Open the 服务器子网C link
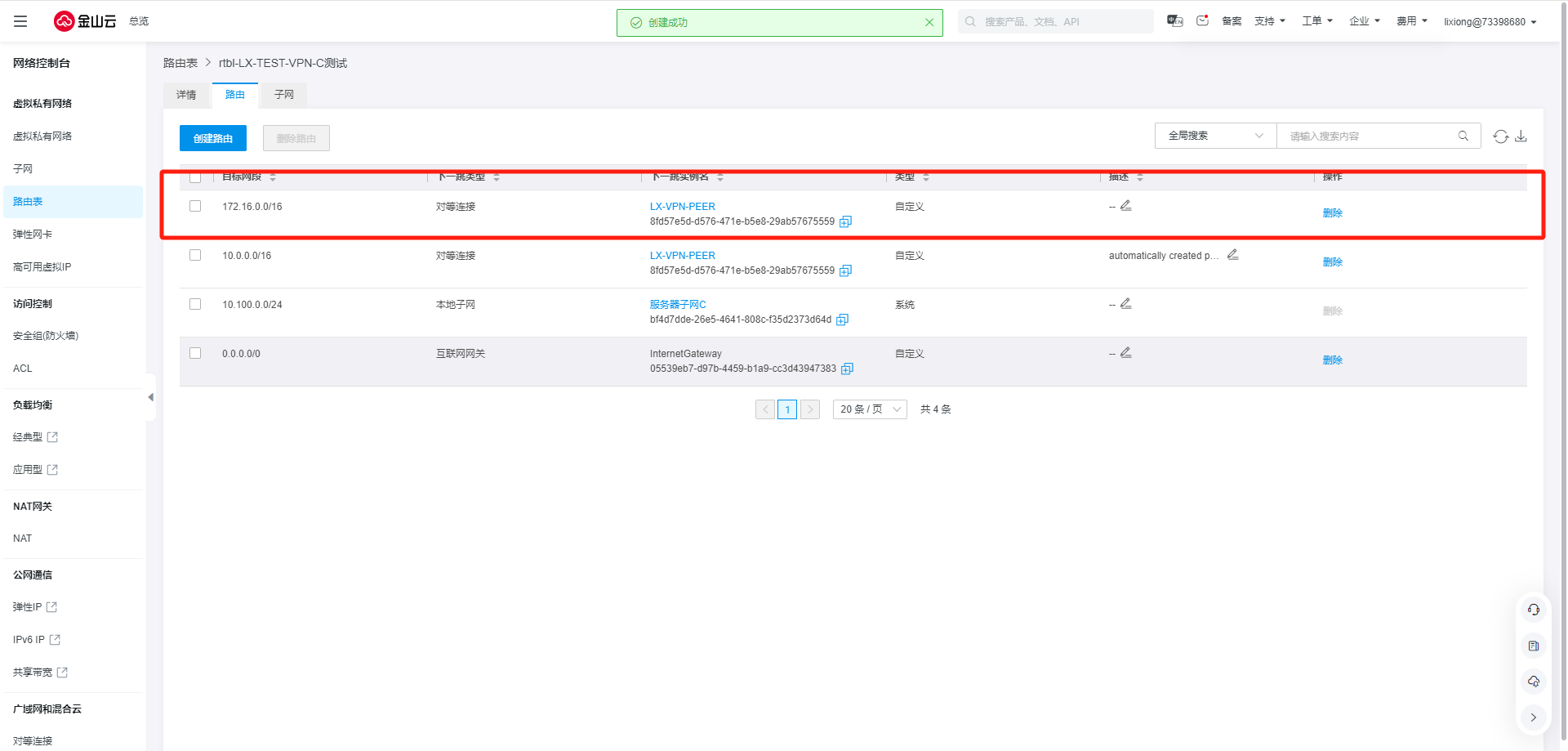 pos(678,305)
